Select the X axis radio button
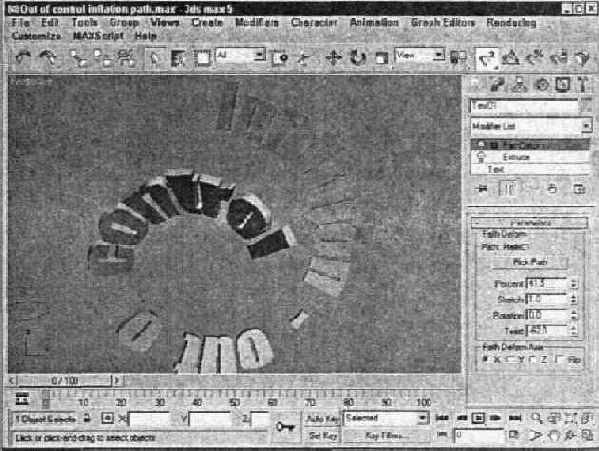 485,359
